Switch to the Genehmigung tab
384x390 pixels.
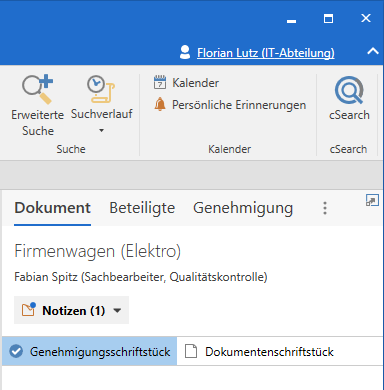[x=243, y=209]
